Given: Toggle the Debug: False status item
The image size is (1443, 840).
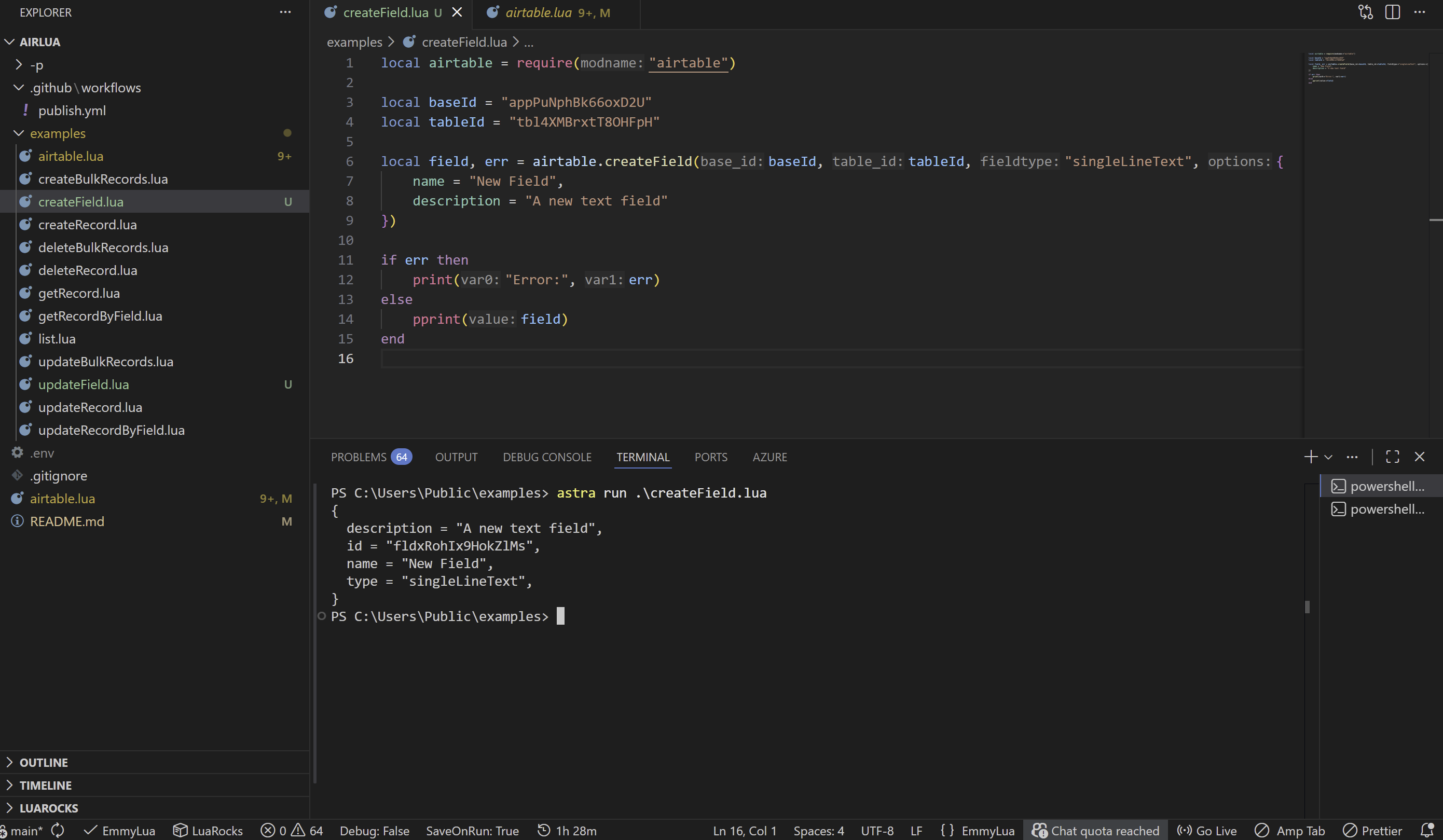Looking at the screenshot, I should pyautogui.click(x=374, y=830).
